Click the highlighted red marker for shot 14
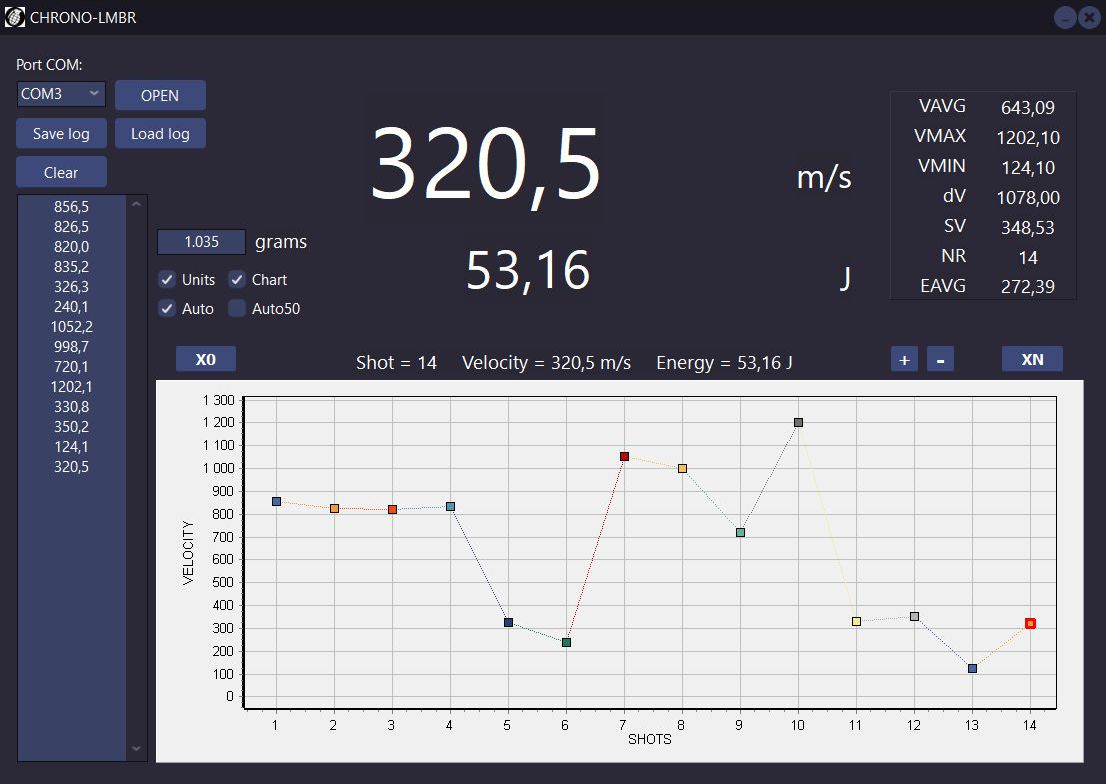Screen dimensions: 1106x784 click(1030, 623)
